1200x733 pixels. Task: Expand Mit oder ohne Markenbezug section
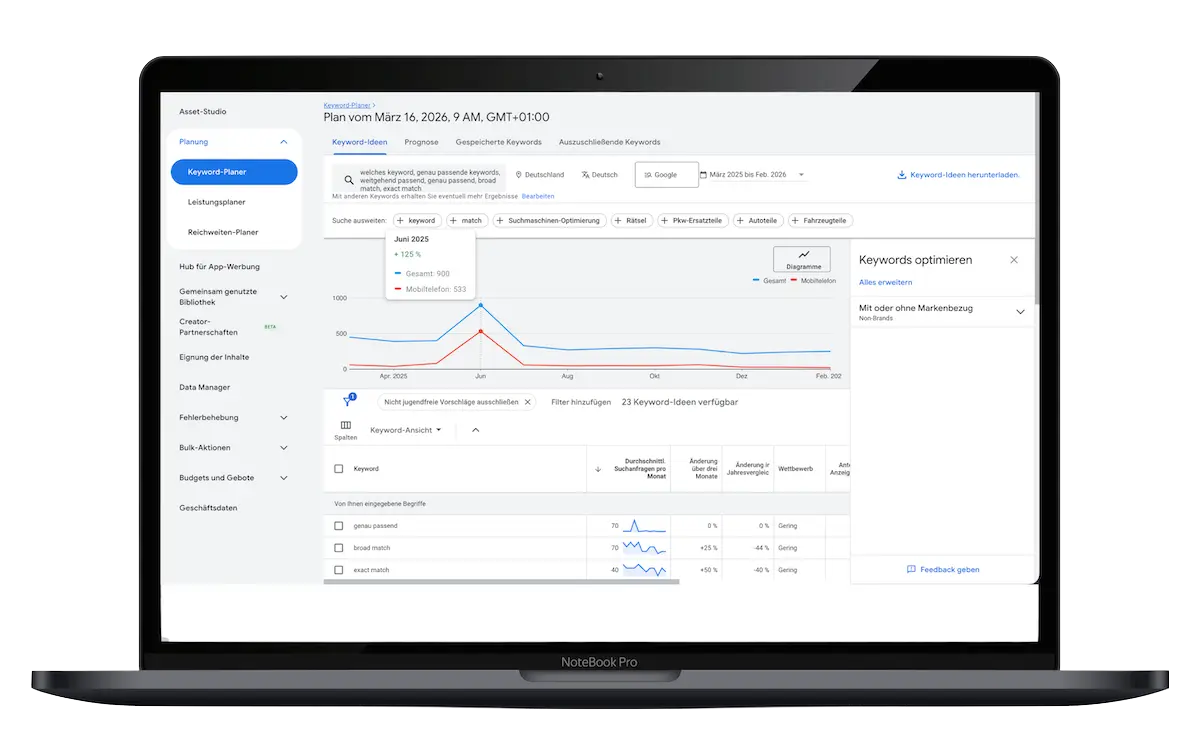pos(1020,312)
